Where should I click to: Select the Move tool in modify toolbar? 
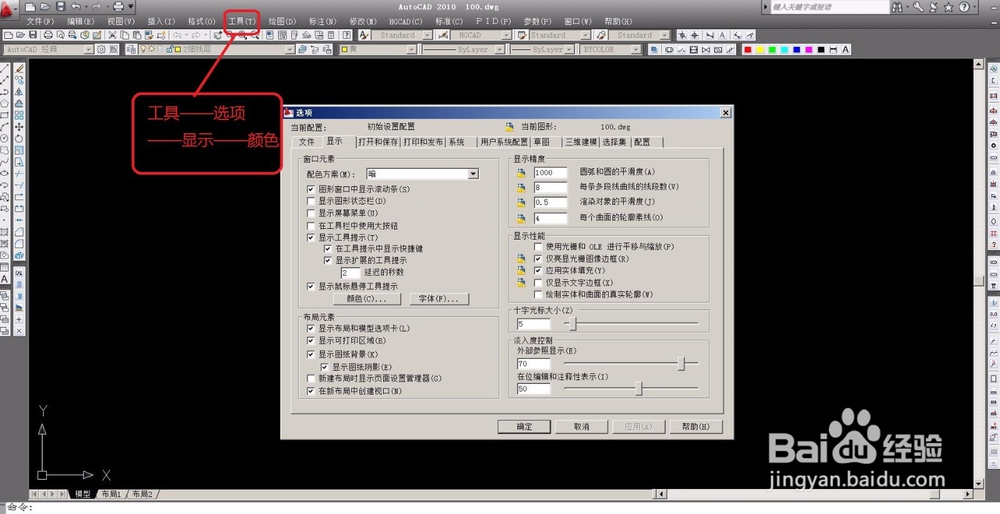pos(19,126)
